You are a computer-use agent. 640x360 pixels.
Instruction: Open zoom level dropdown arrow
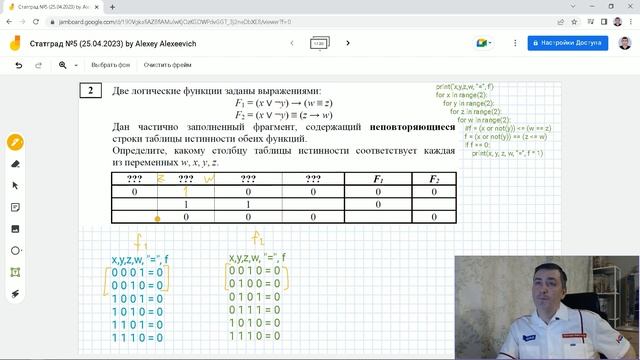(76, 65)
